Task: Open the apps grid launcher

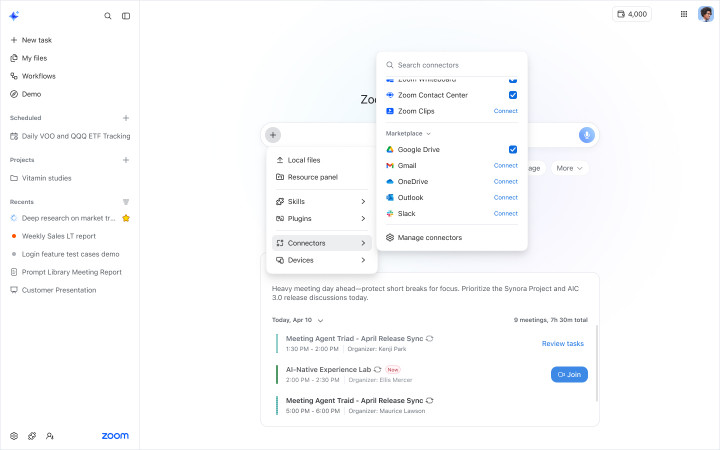Action: (x=684, y=14)
